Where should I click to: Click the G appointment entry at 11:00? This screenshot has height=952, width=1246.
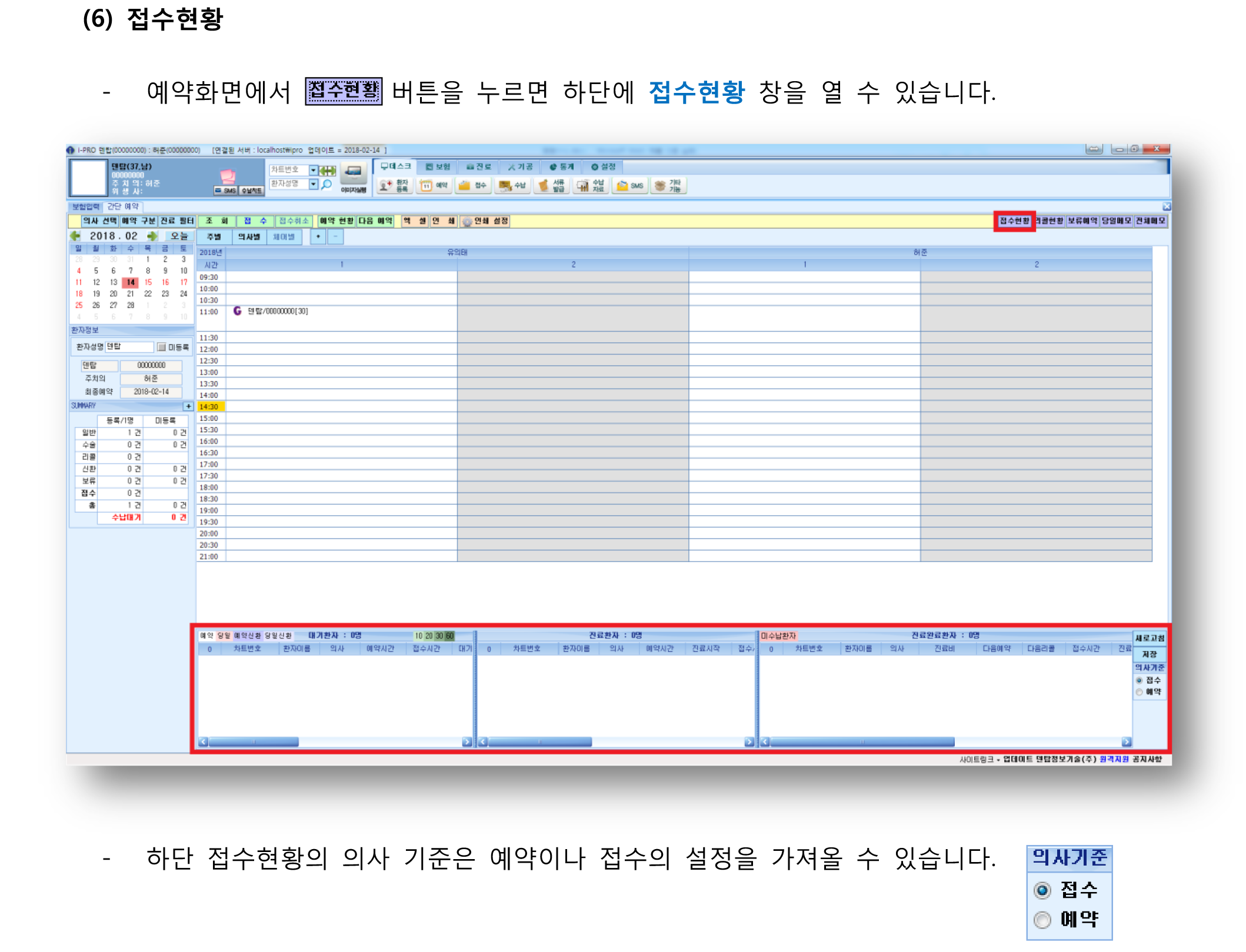coord(271,311)
